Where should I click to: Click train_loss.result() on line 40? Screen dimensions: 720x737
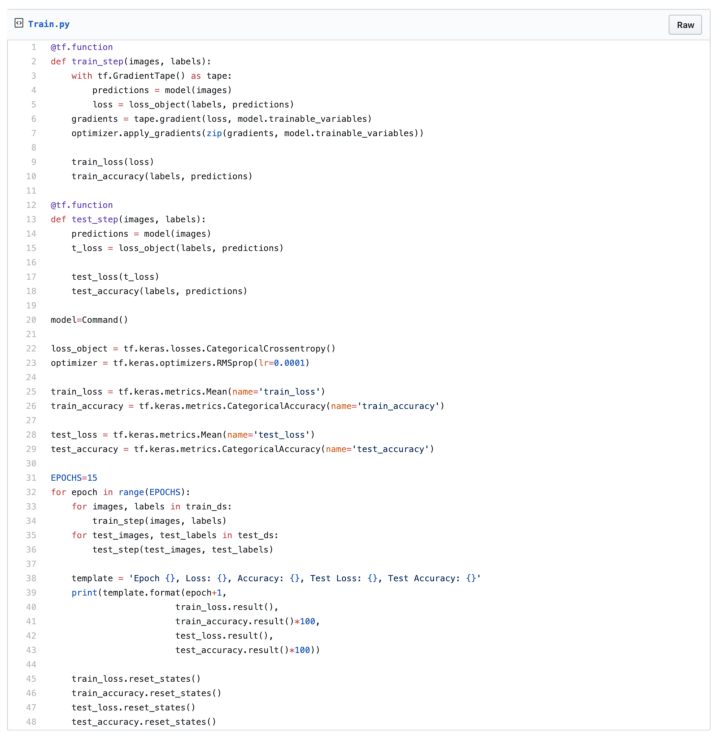click(x=225, y=607)
